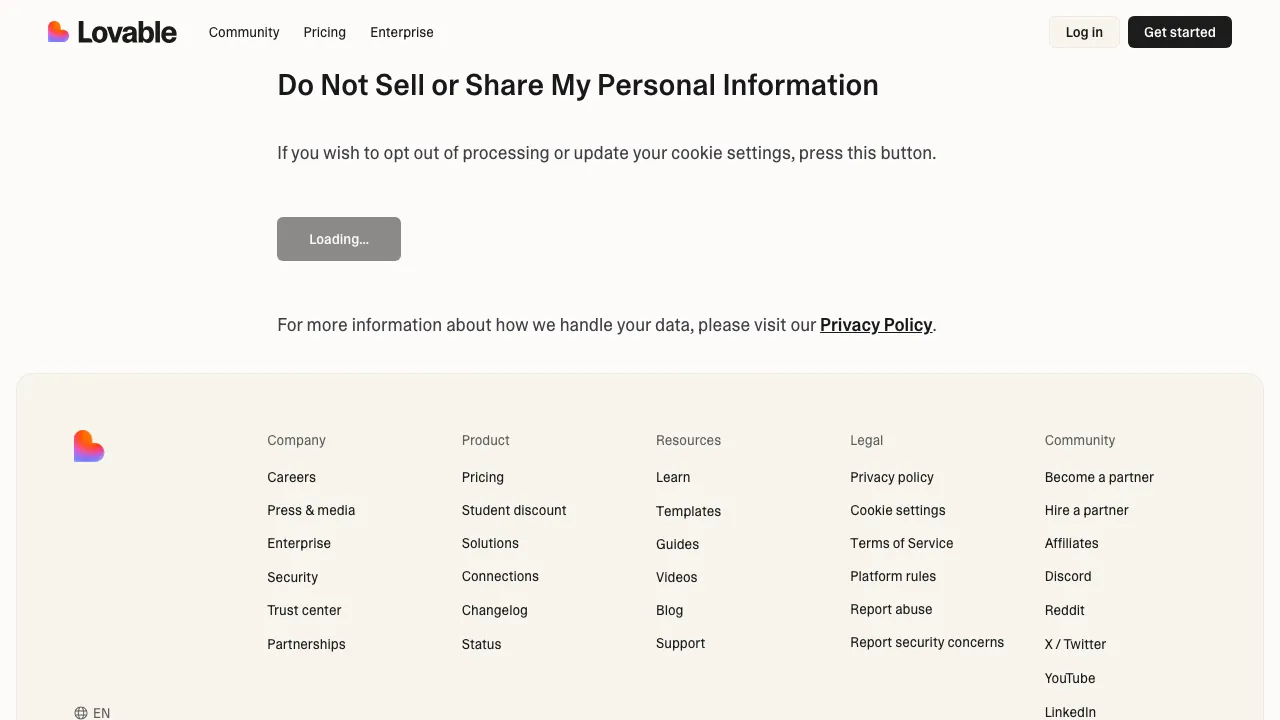Open Careers footer link
The height and width of the screenshot is (720, 1280).
click(x=291, y=477)
